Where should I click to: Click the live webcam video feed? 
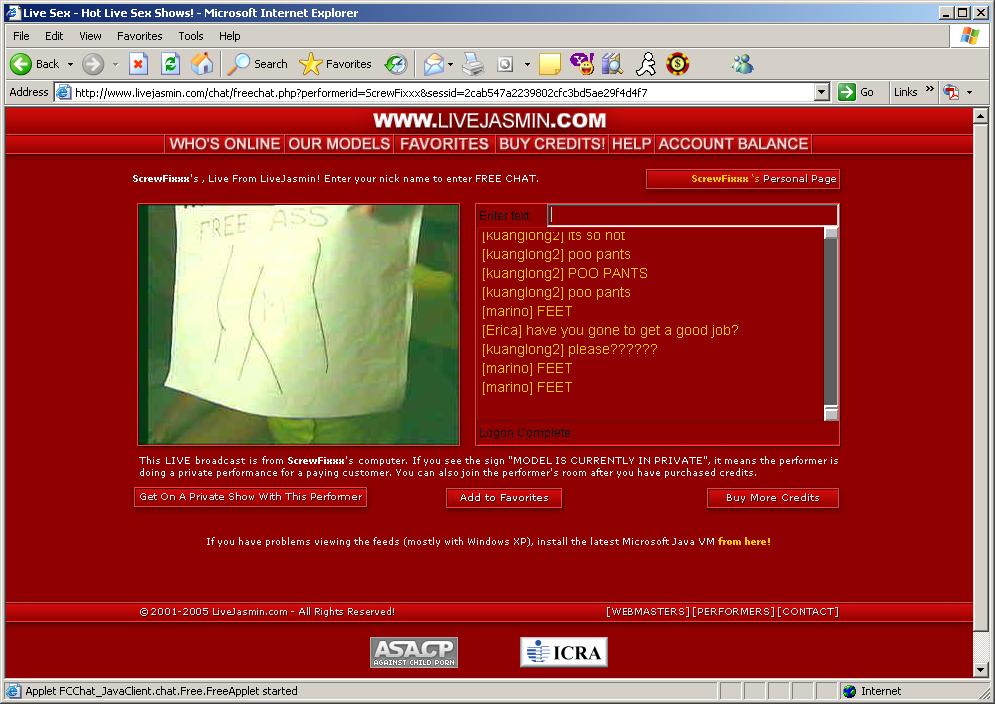(298, 324)
